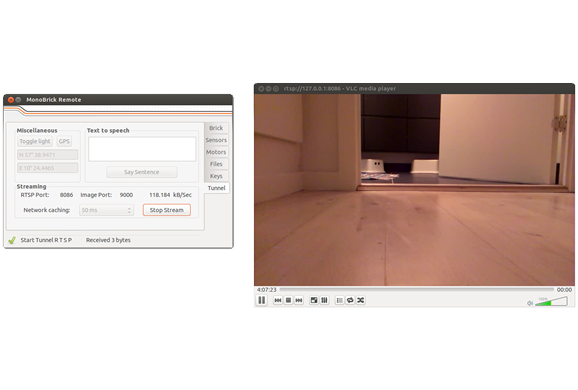Toggle shuffle random playback
The width and height of the screenshot is (578, 390).
[361, 300]
